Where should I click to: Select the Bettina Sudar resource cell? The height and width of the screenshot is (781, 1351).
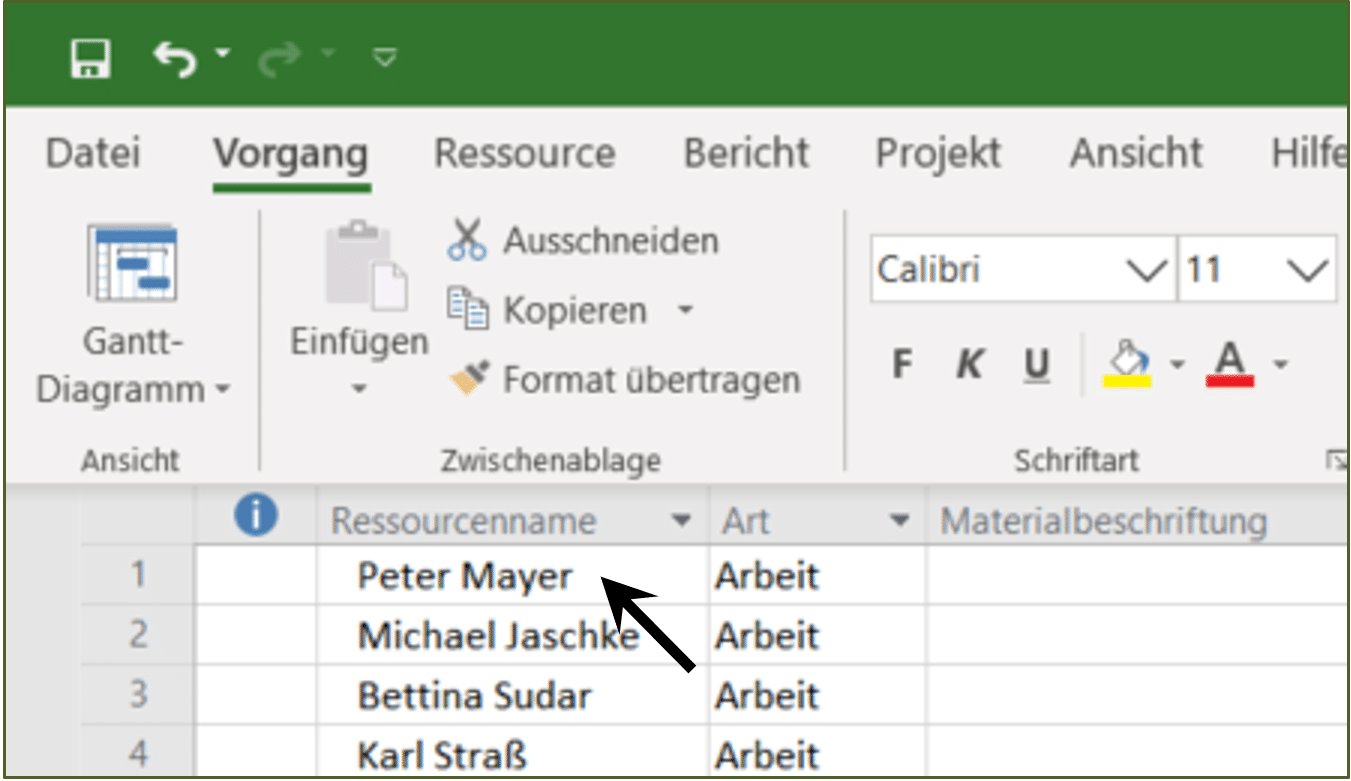512,695
